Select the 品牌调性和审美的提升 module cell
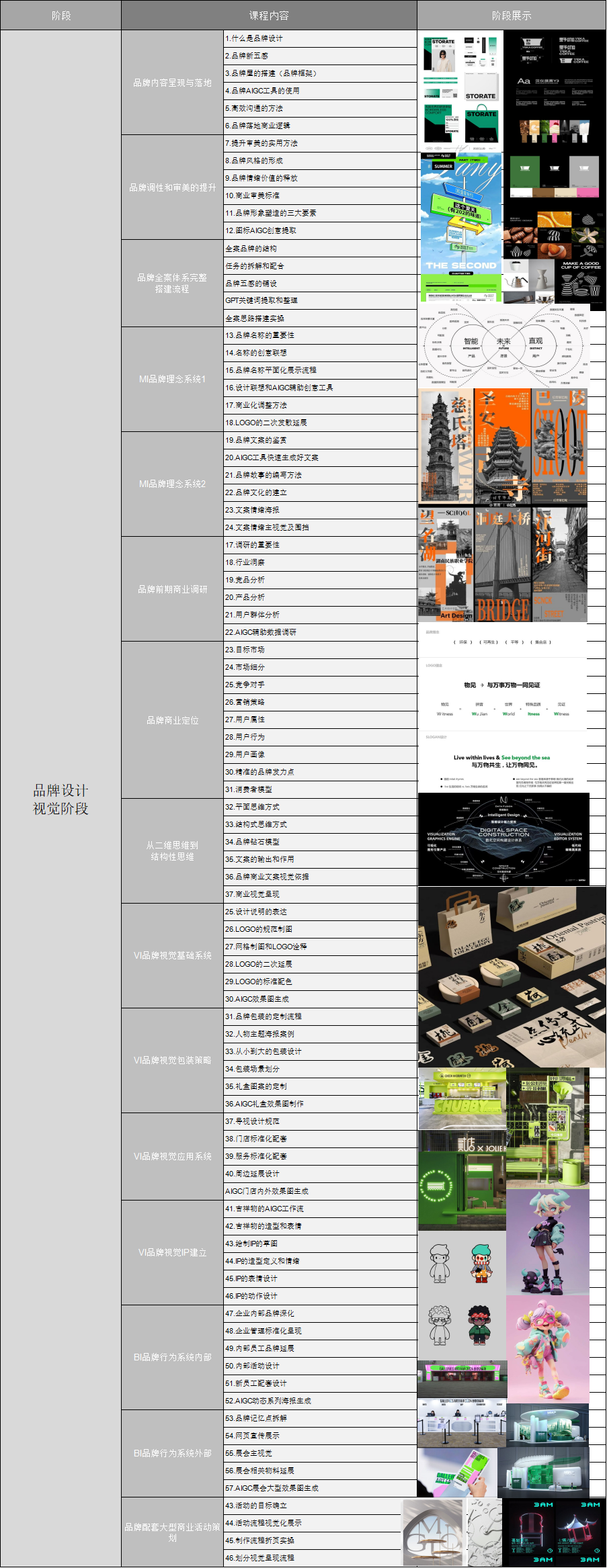The image size is (607, 1568). [x=172, y=187]
